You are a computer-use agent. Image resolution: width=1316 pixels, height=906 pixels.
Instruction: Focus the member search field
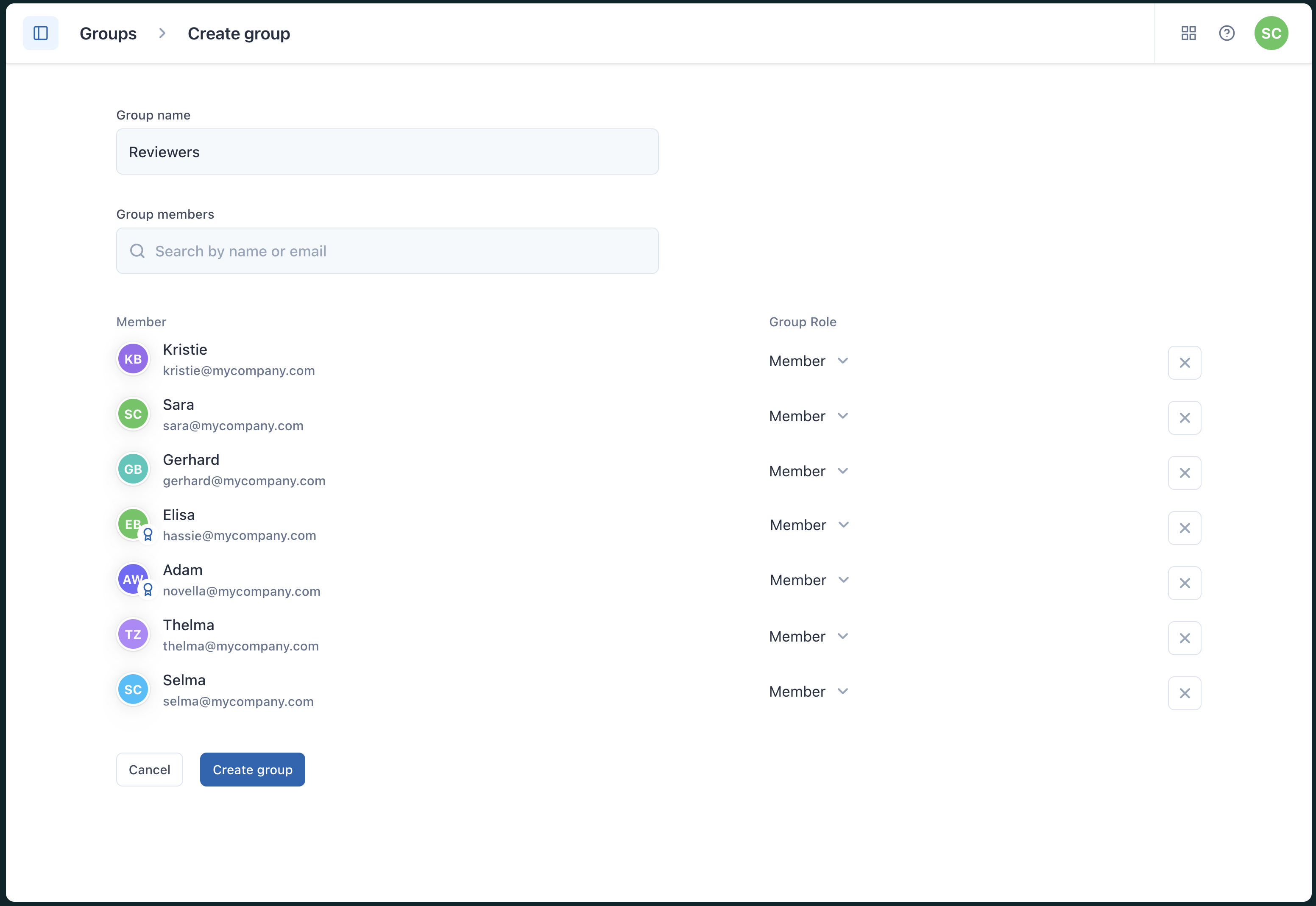388,251
